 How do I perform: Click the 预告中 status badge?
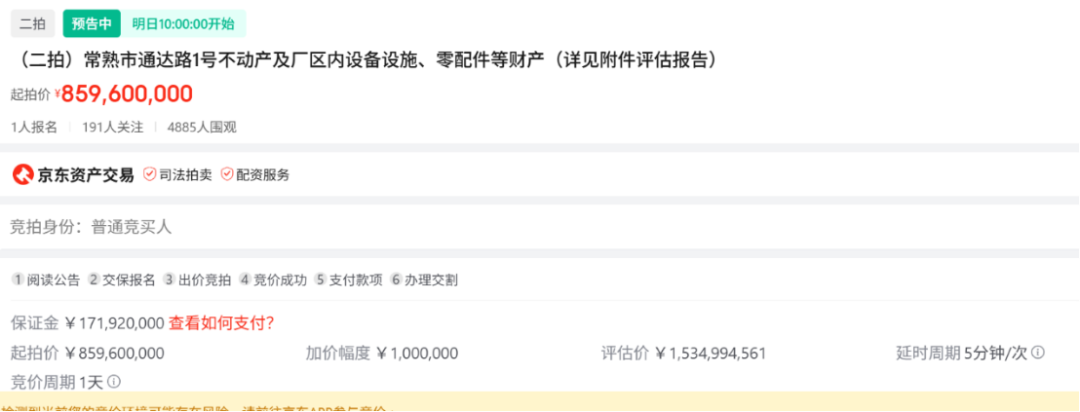pos(92,24)
